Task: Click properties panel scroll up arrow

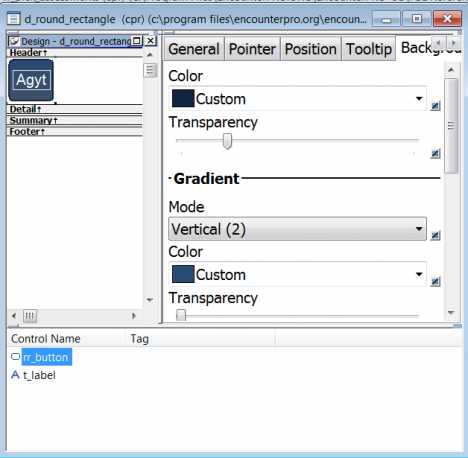Action: pos(451,70)
